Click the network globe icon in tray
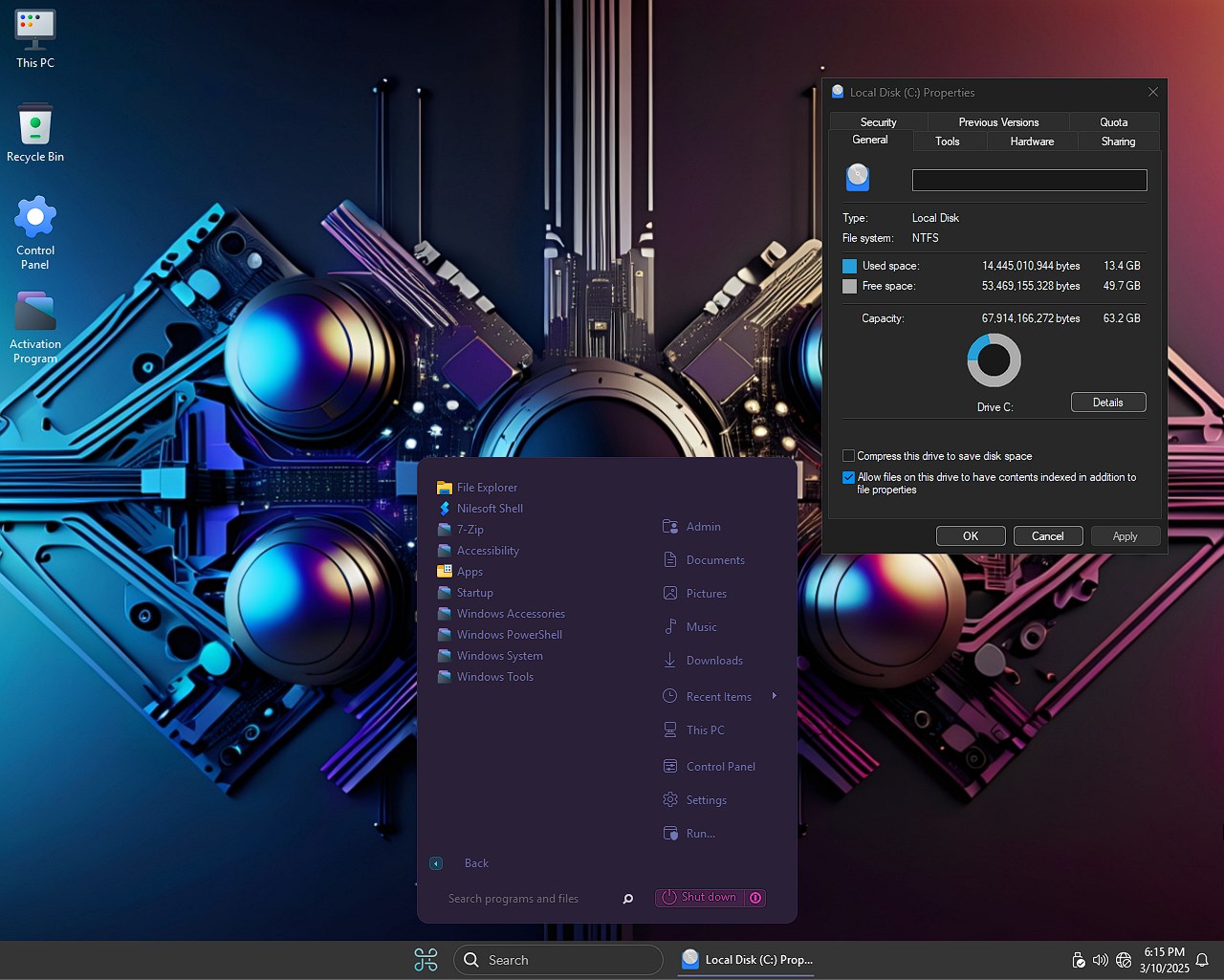Image resolution: width=1224 pixels, height=980 pixels. point(1124,960)
